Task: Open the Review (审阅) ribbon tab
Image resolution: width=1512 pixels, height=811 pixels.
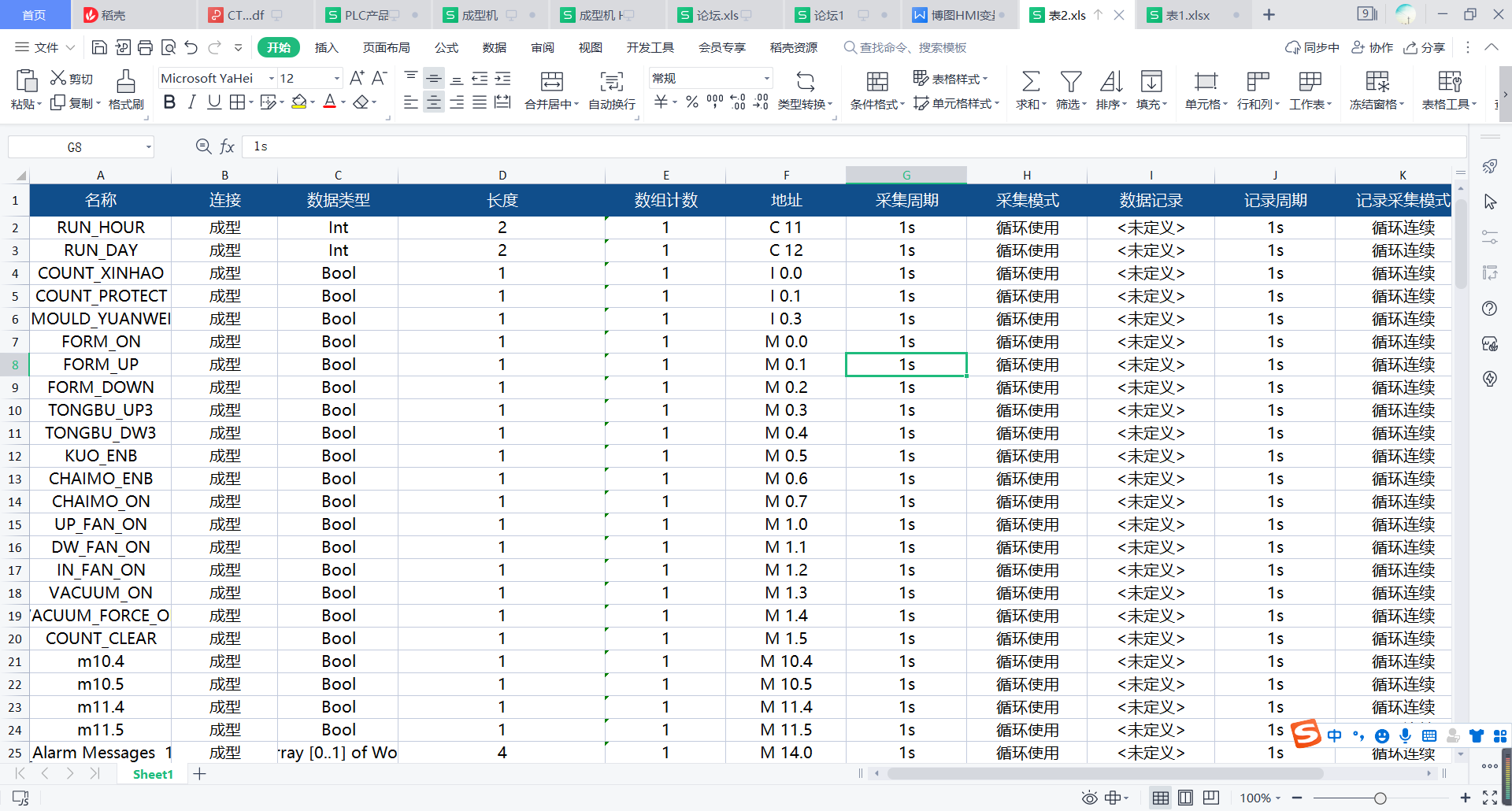Action: [543, 48]
